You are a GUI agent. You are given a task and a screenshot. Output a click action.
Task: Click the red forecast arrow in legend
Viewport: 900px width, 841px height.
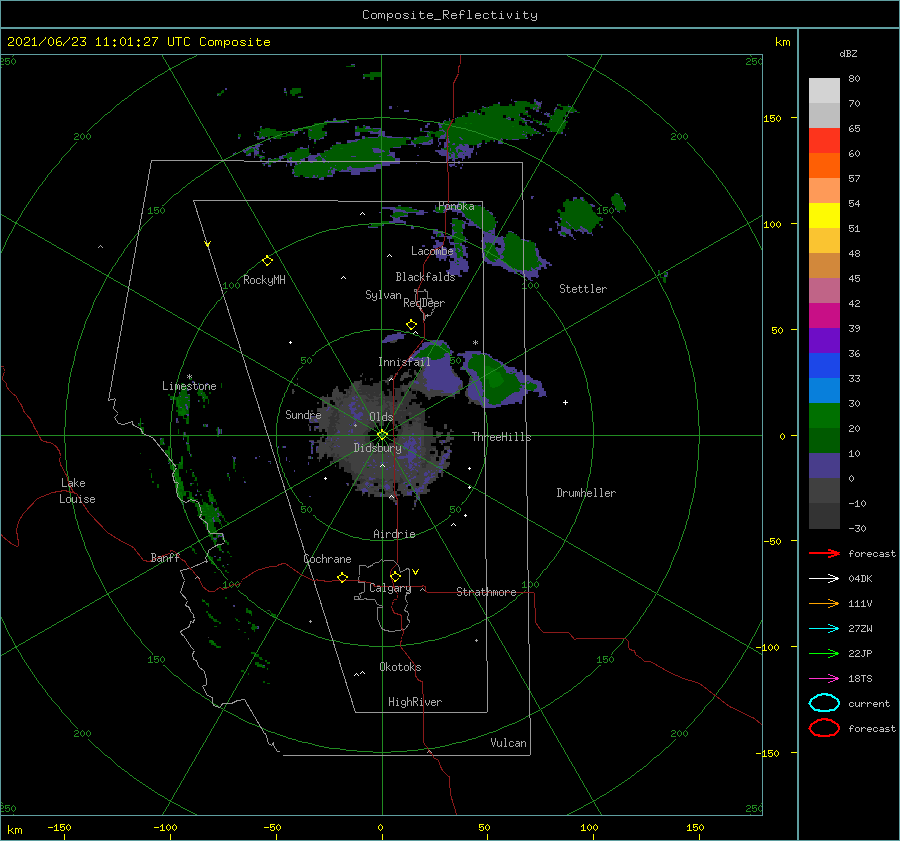824,553
